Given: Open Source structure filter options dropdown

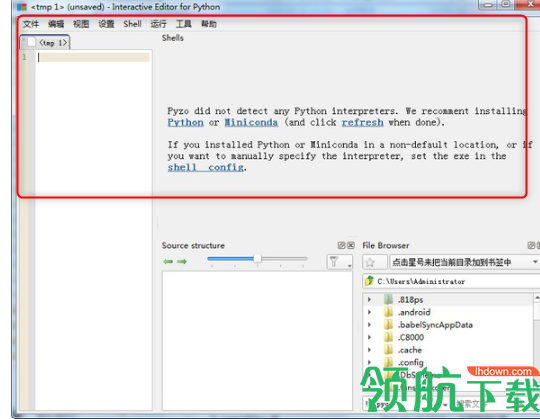Looking at the screenshot, I should (339, 262).
